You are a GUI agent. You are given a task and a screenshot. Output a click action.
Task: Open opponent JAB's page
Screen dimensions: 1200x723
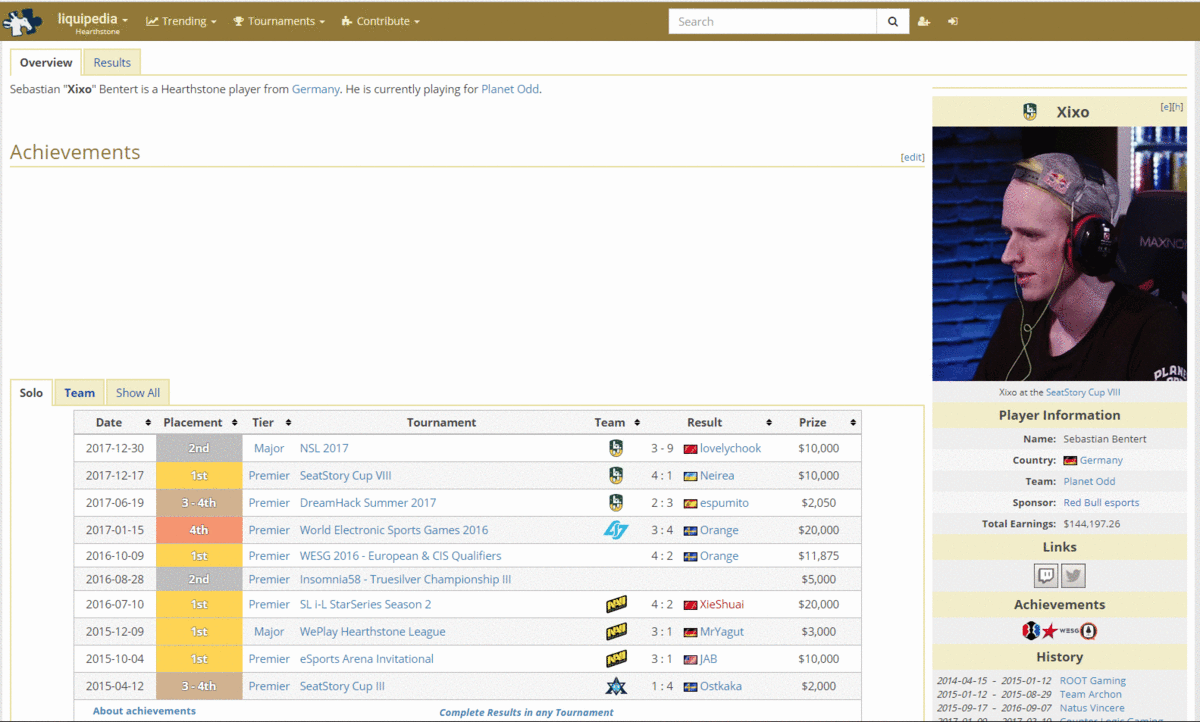point(708,659)
